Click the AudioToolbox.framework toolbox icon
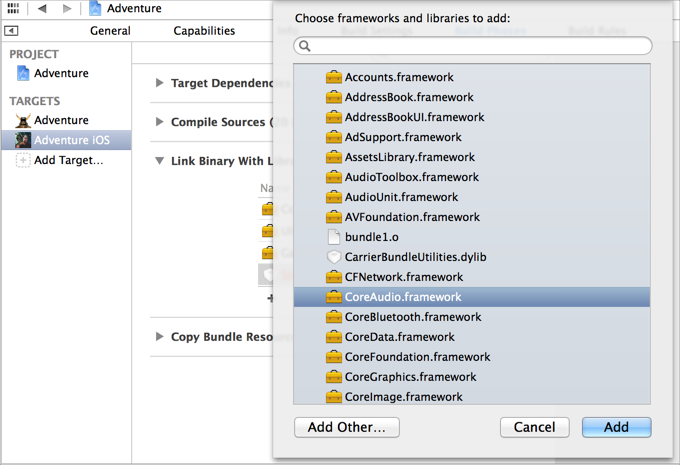This screenshot has width=680, height=465. click(333, 177)
